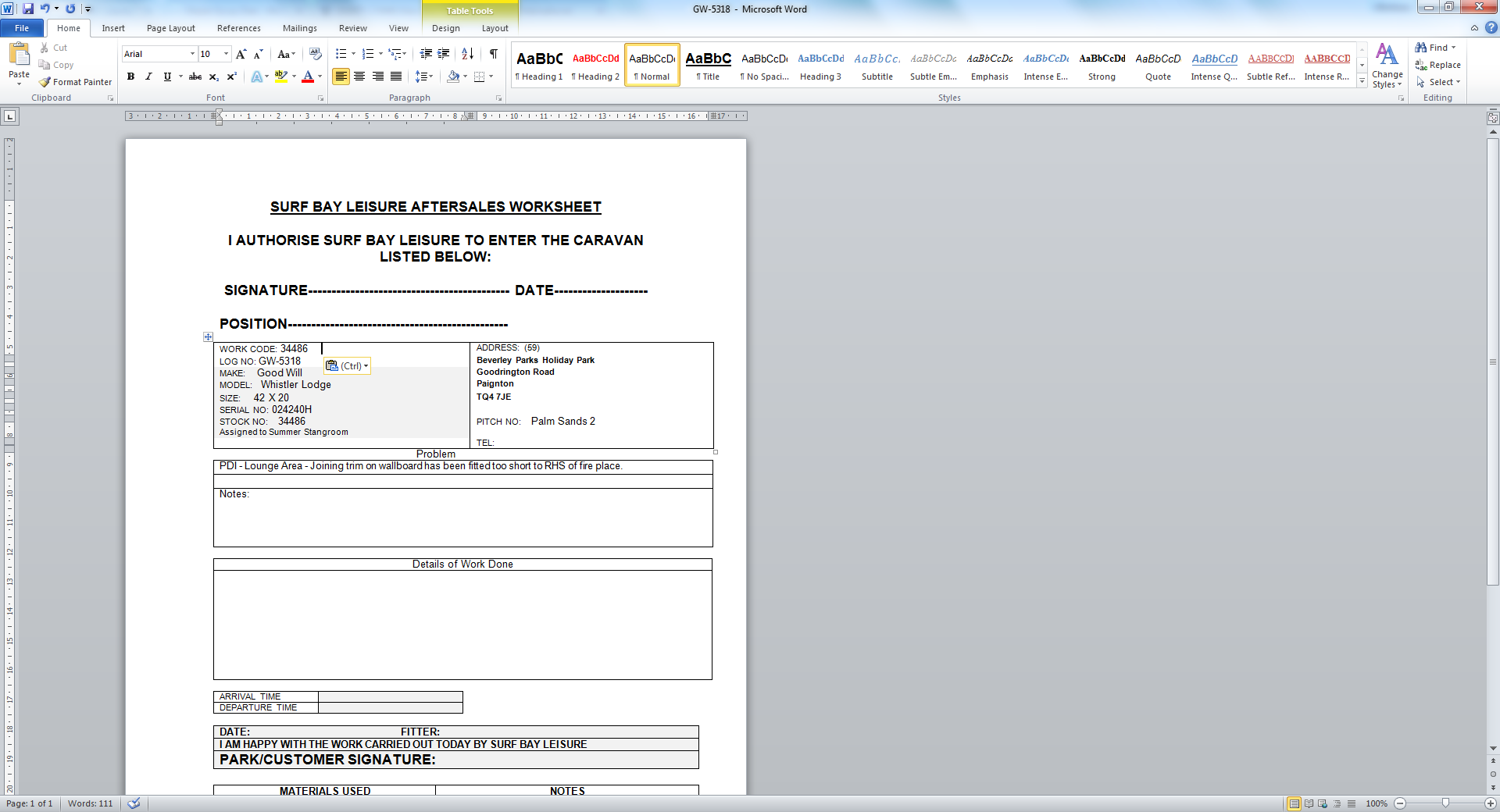Switch to the Table Tools Design tab
Screen dimensions: 1500x812
coord(446,28)
